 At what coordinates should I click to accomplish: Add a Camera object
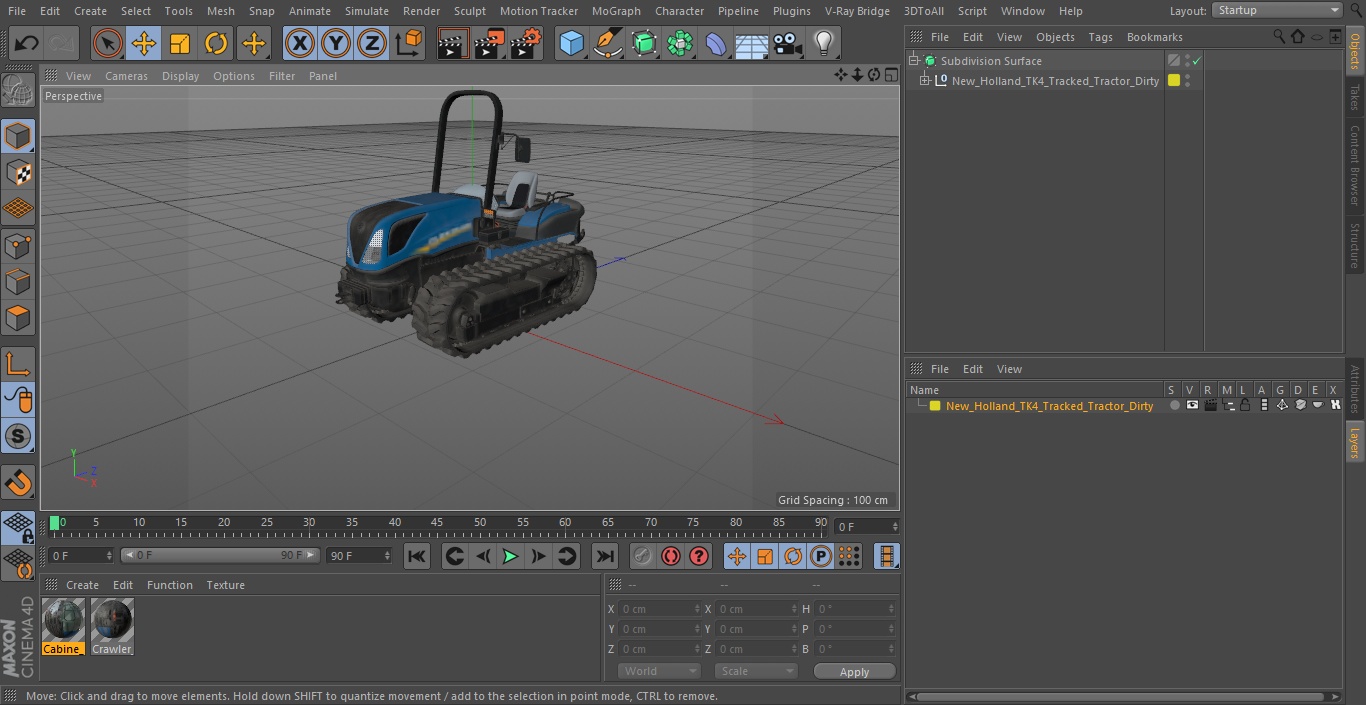click(788, 43)
